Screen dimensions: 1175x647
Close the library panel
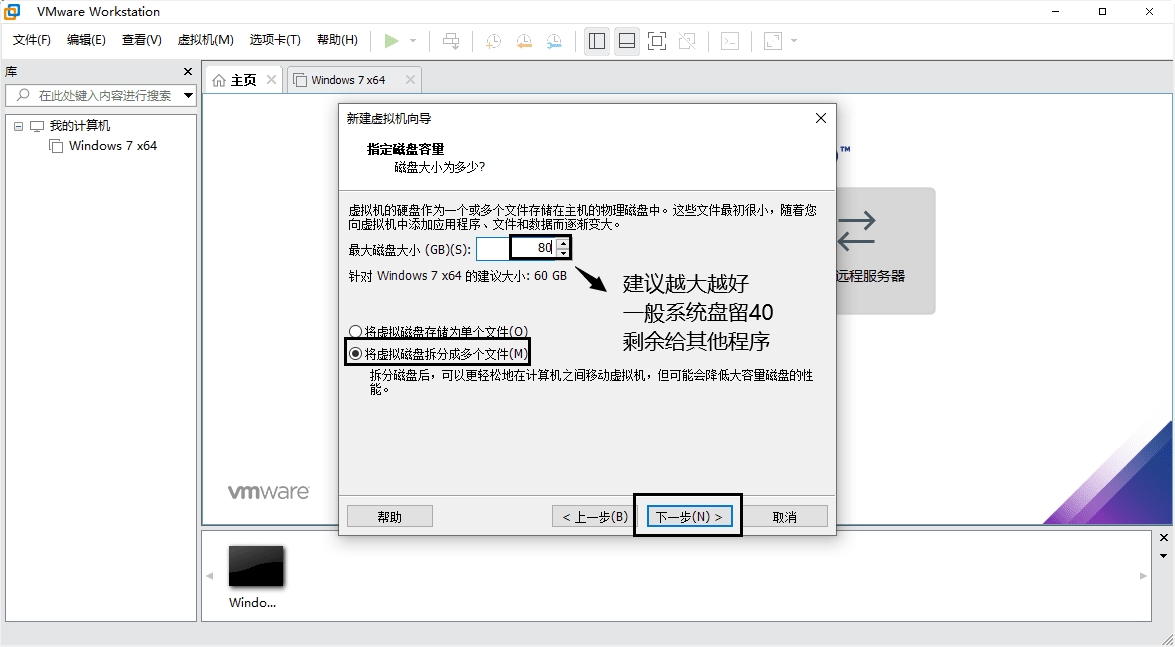(x=188, y=72)
